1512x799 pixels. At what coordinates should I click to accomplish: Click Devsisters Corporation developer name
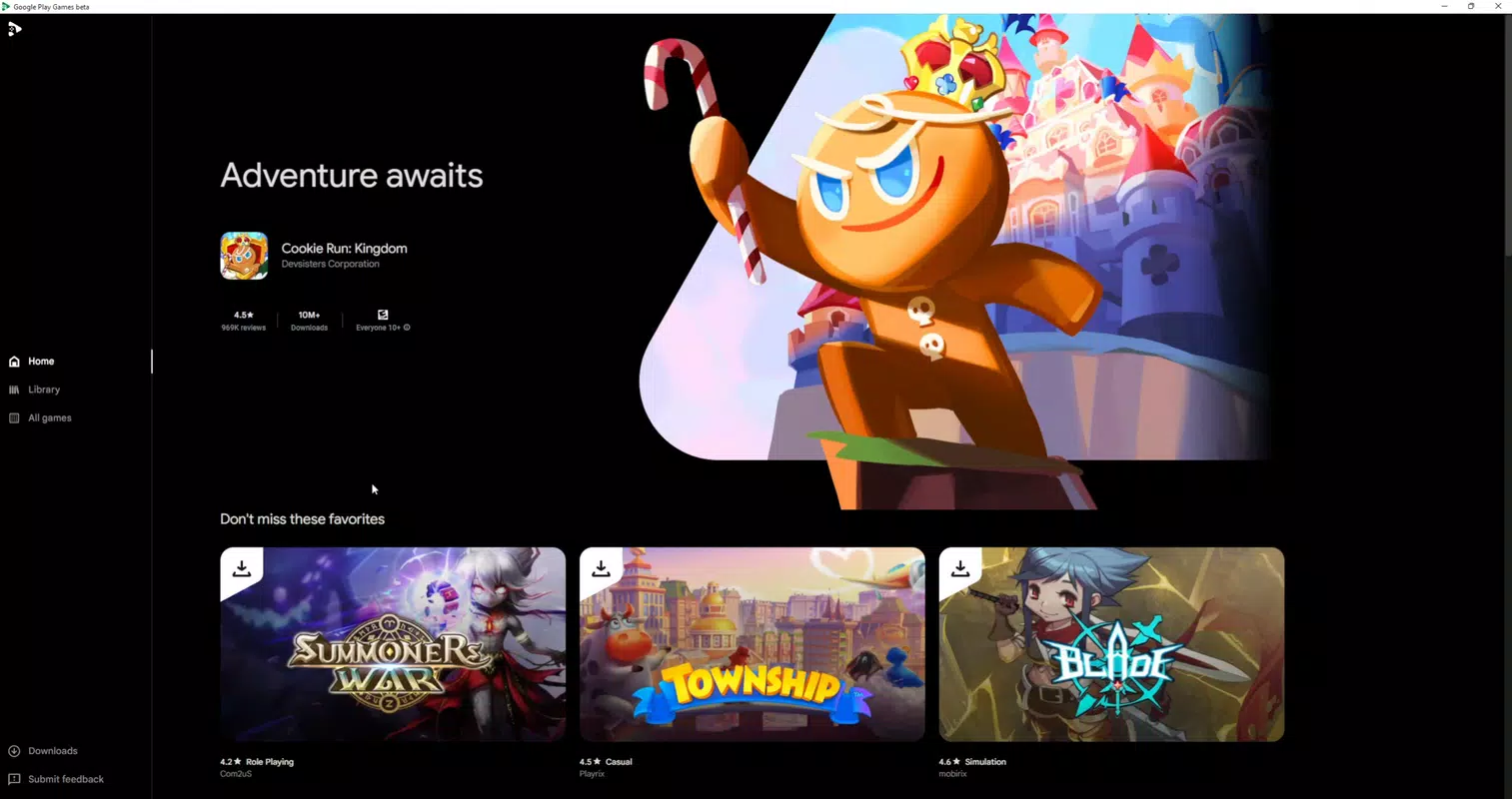330,265
